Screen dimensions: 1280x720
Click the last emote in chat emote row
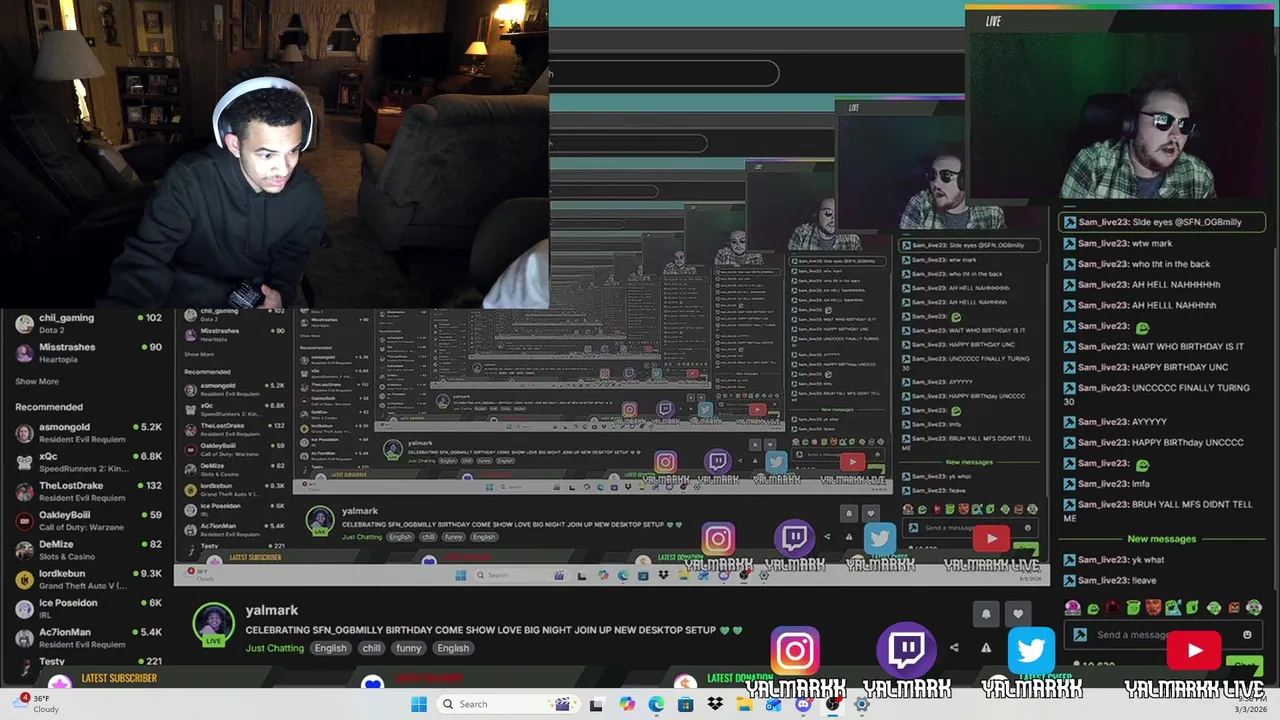click(1254, 607)
